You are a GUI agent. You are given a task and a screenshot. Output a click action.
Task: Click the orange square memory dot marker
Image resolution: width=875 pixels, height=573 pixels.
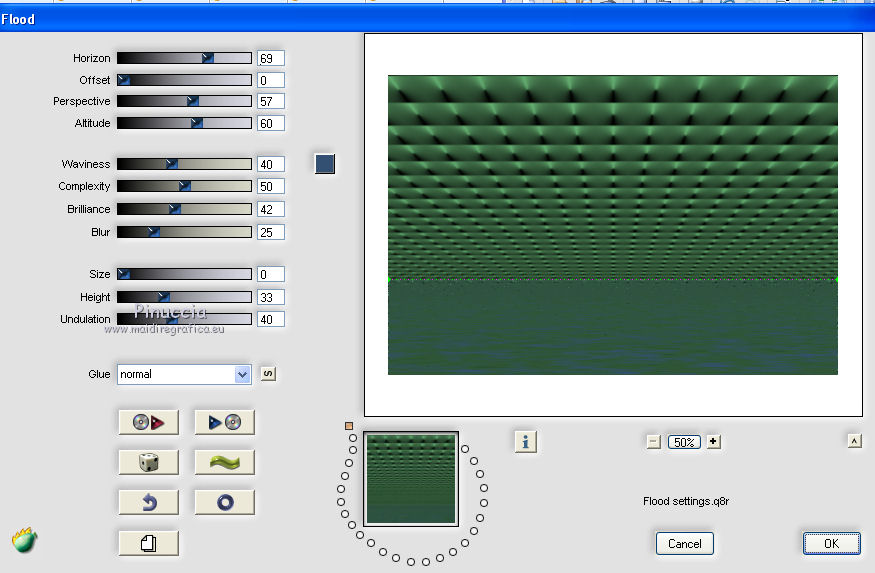point(349,426)
